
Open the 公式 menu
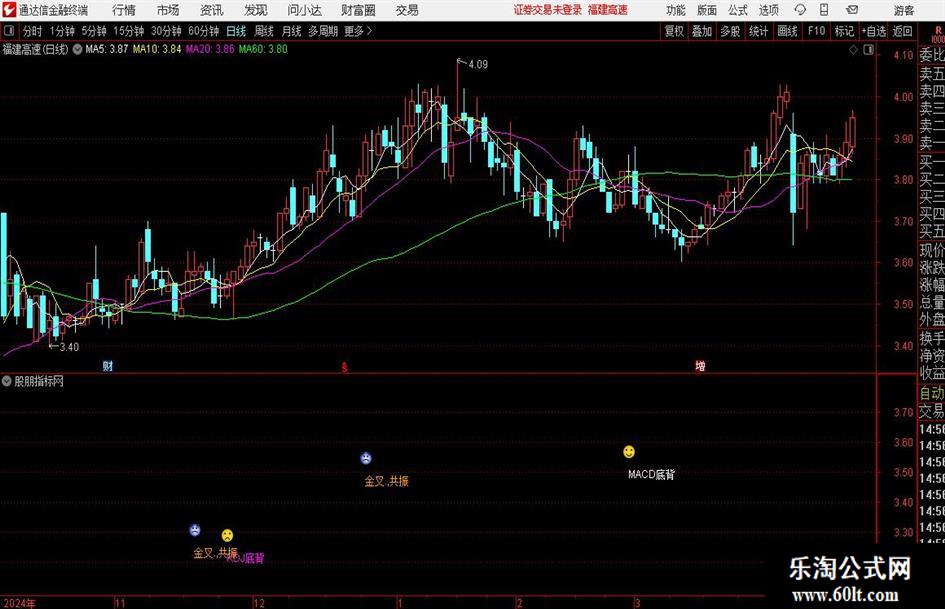738,10
